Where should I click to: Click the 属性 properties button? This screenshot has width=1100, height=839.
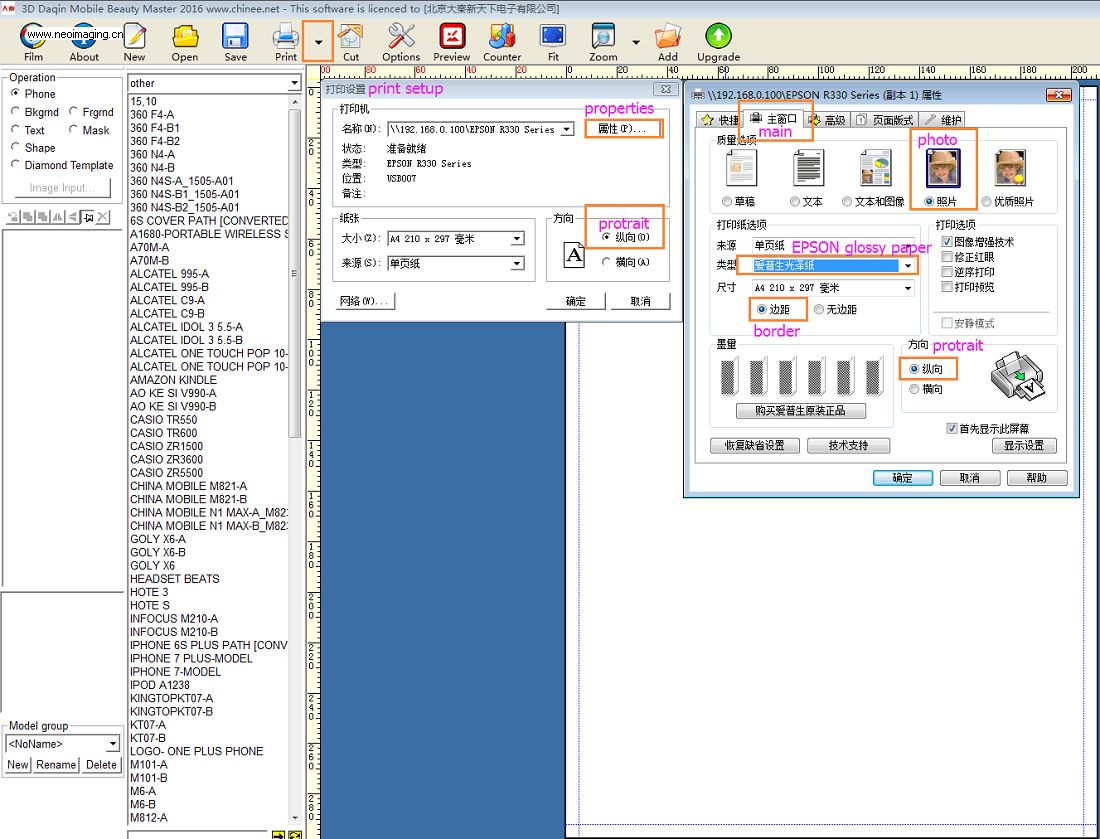pos(622,129)
